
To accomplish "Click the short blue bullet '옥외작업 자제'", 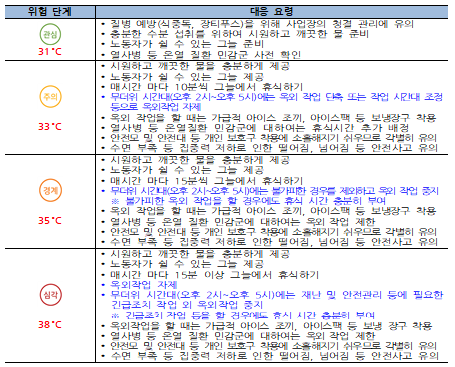I will [144, 285].
